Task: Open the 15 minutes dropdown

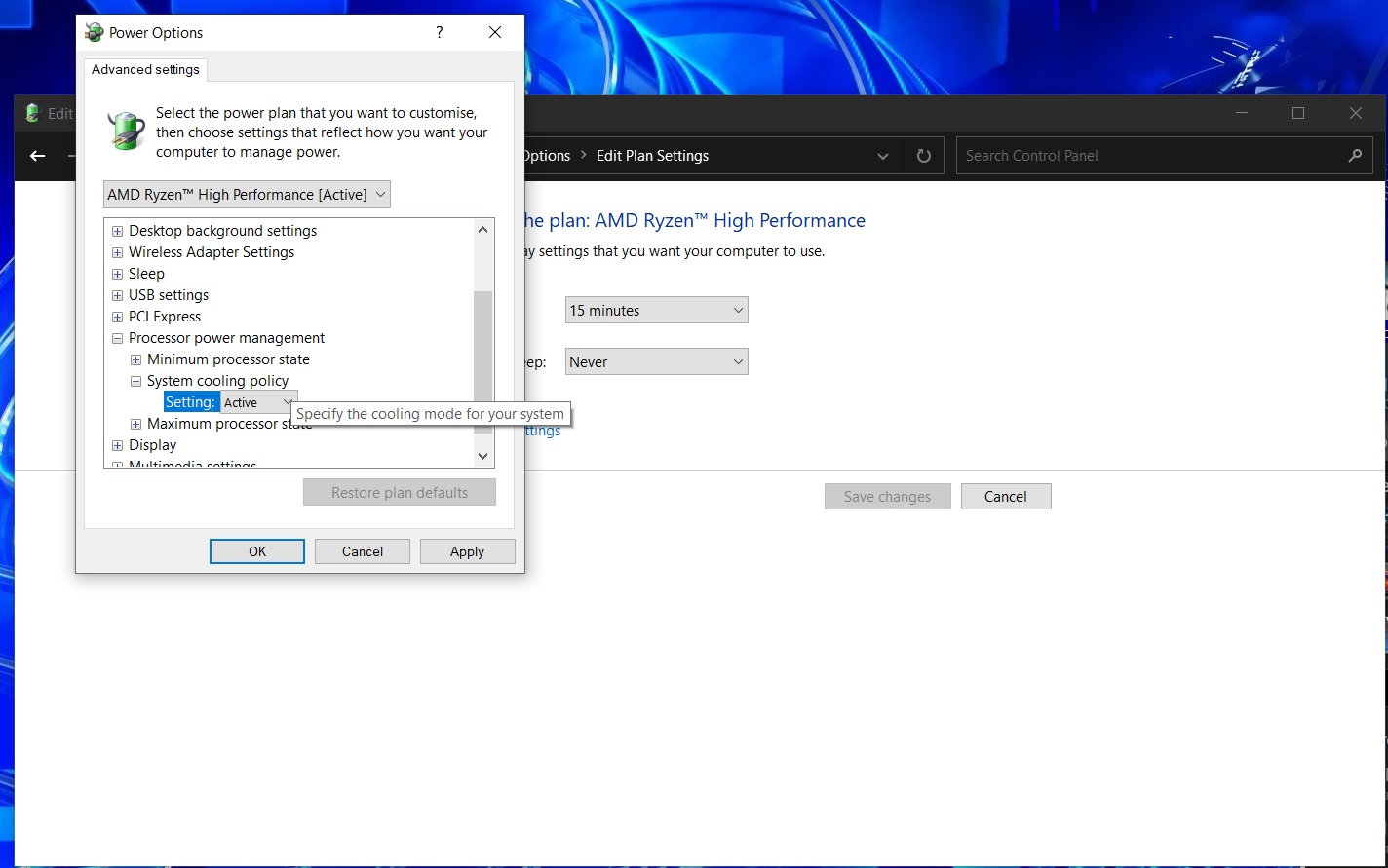Action: pos(656,311)
